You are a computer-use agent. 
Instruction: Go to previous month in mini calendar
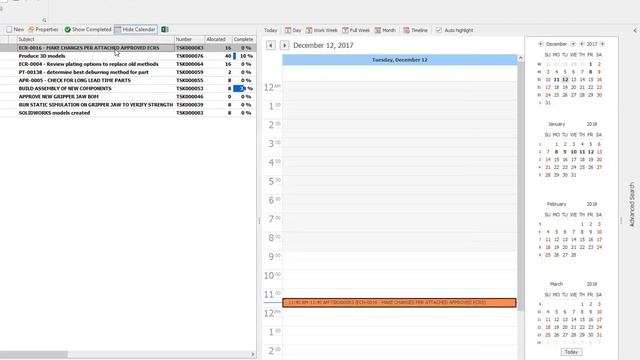541,44
